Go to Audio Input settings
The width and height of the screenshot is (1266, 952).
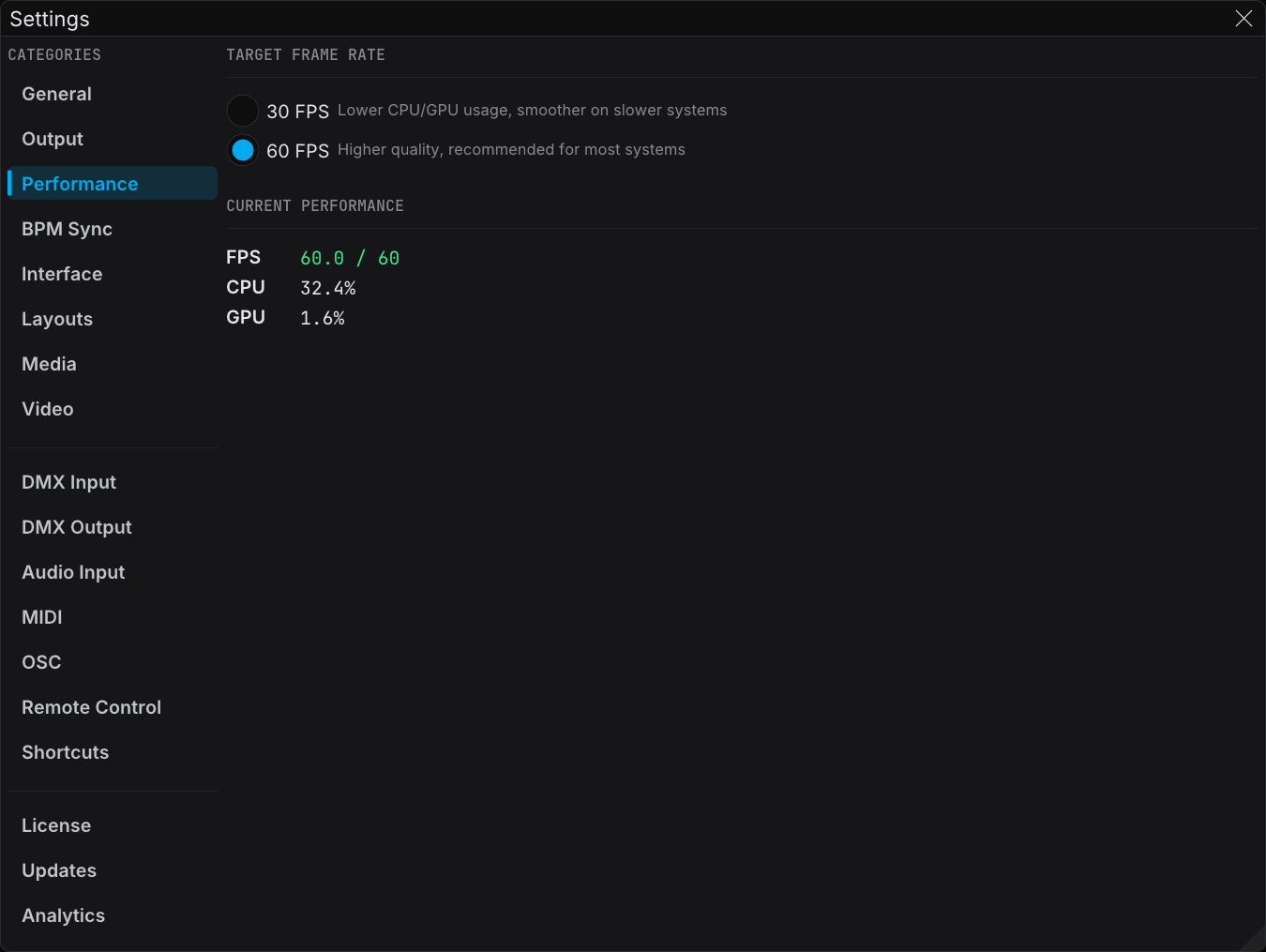coord(113,572)
